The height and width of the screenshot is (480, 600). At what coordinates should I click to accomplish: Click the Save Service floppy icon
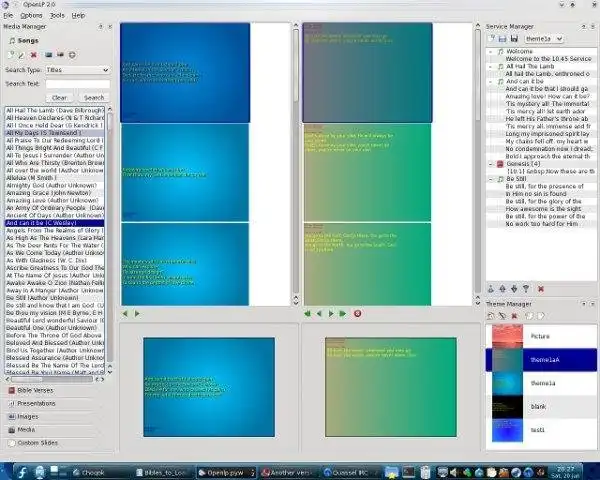pos(514,39)
